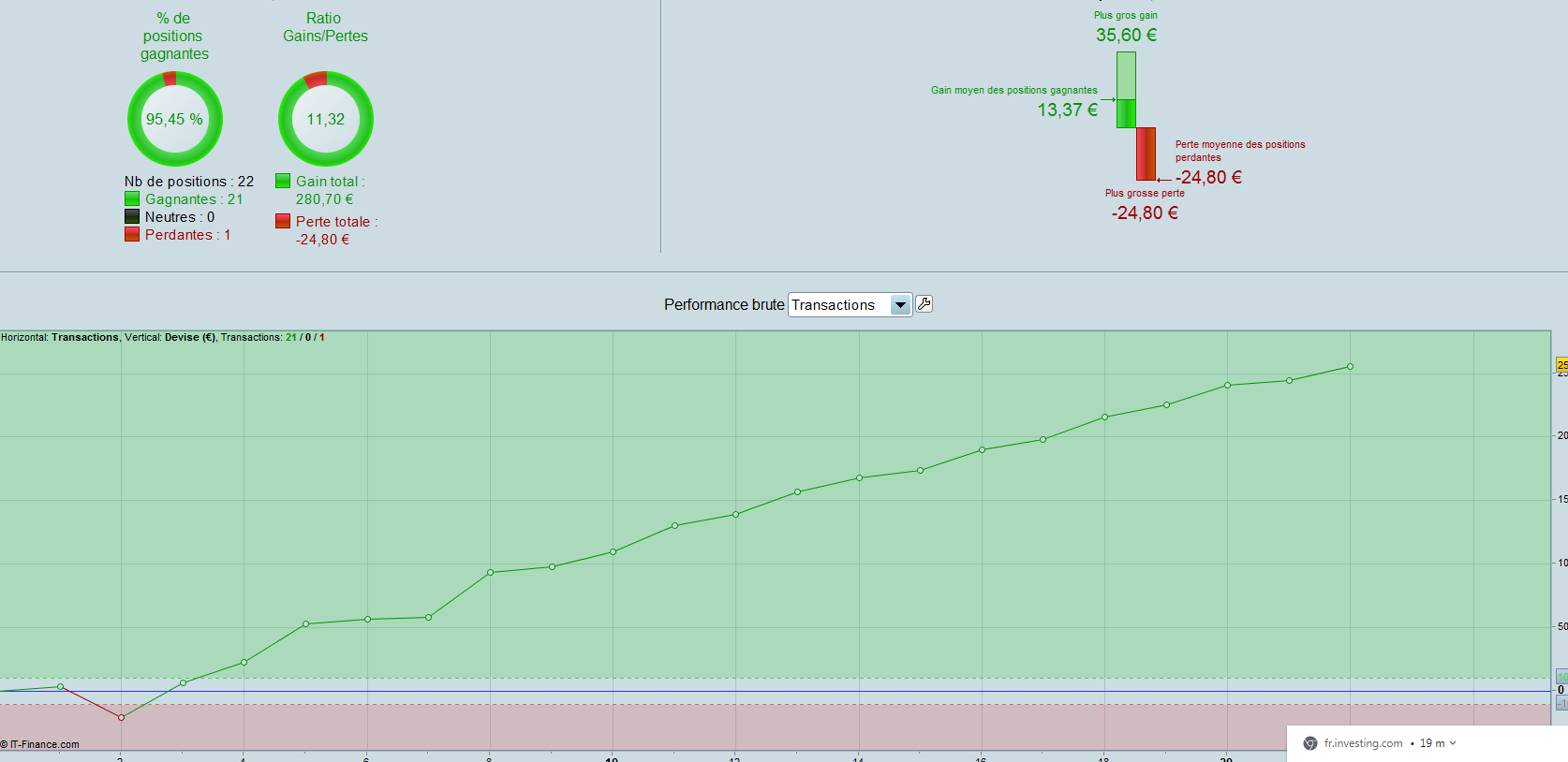The image size is (1568, 762).
Task: Click the "Plus grosse perte" label
Action: point(1145,193)
